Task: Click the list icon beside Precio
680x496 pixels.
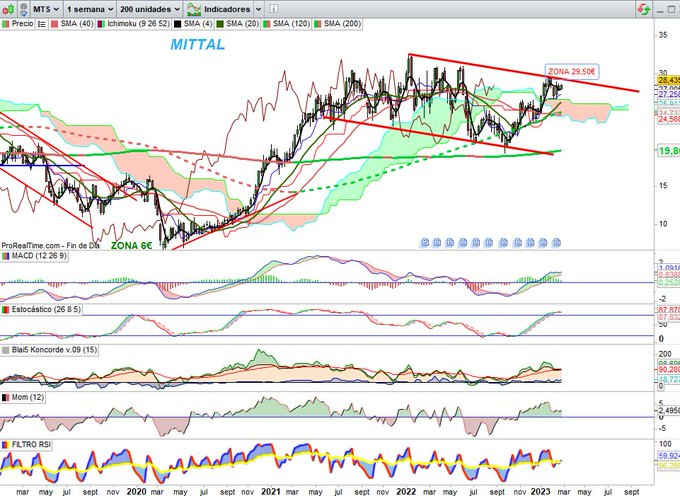Action: (42, 24)
